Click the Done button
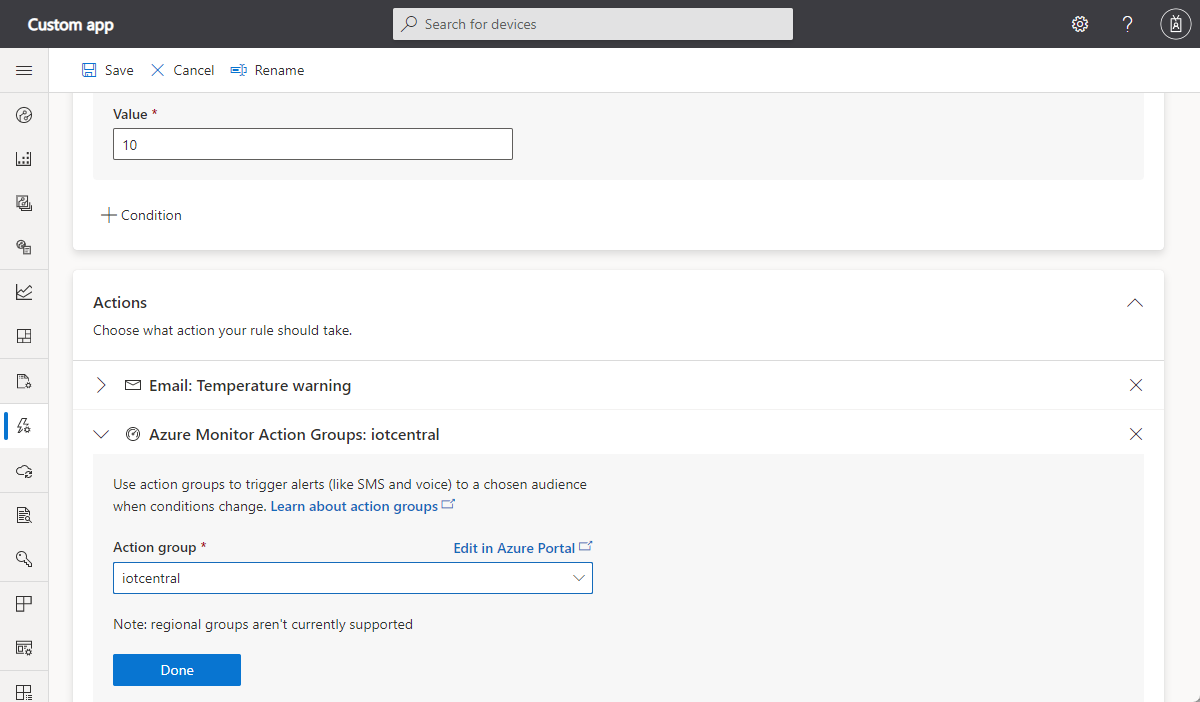The image size is (1200, 702). (177, 670)
